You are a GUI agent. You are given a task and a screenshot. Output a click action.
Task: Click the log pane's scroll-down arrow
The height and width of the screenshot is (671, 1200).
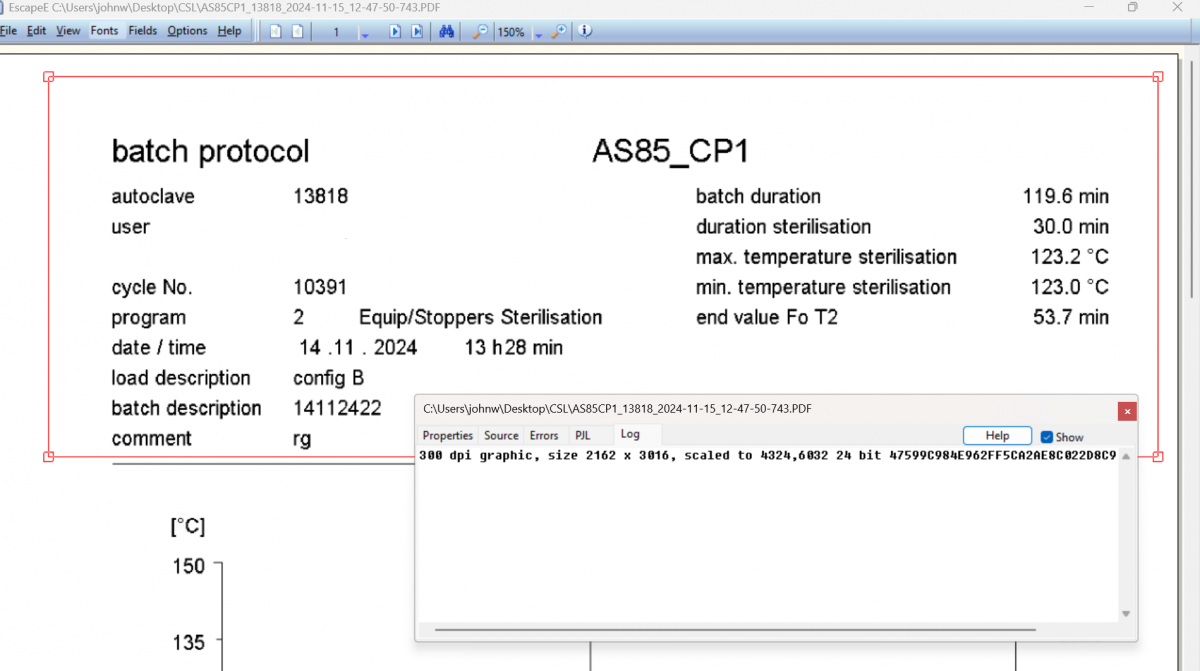point(1126,614)
